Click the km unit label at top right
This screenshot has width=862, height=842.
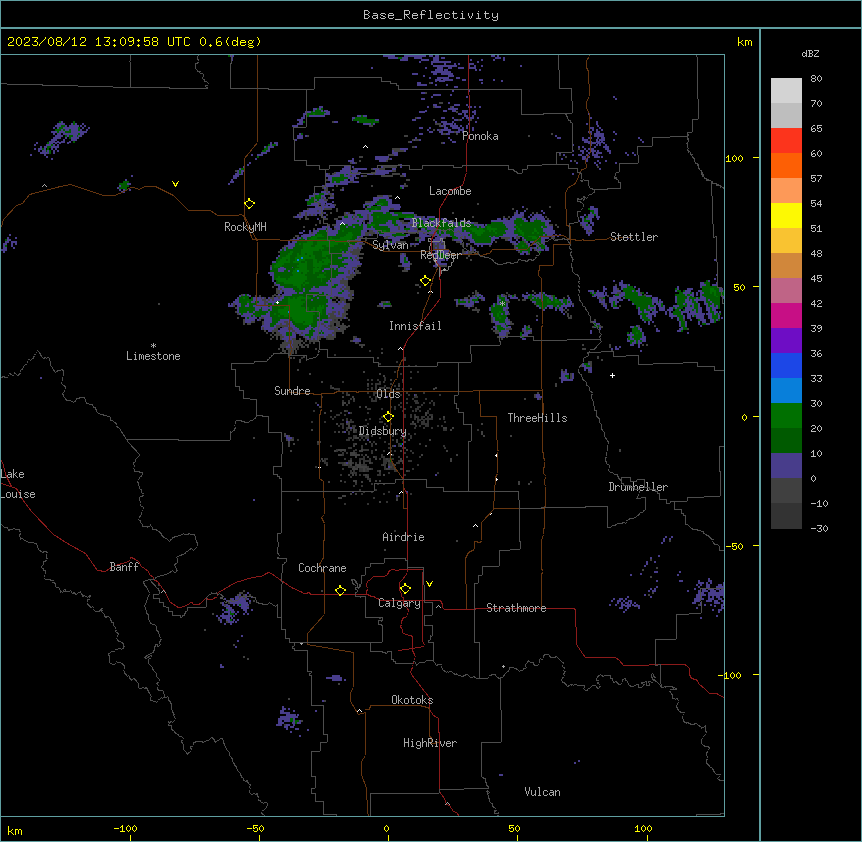tap(744, 42)
